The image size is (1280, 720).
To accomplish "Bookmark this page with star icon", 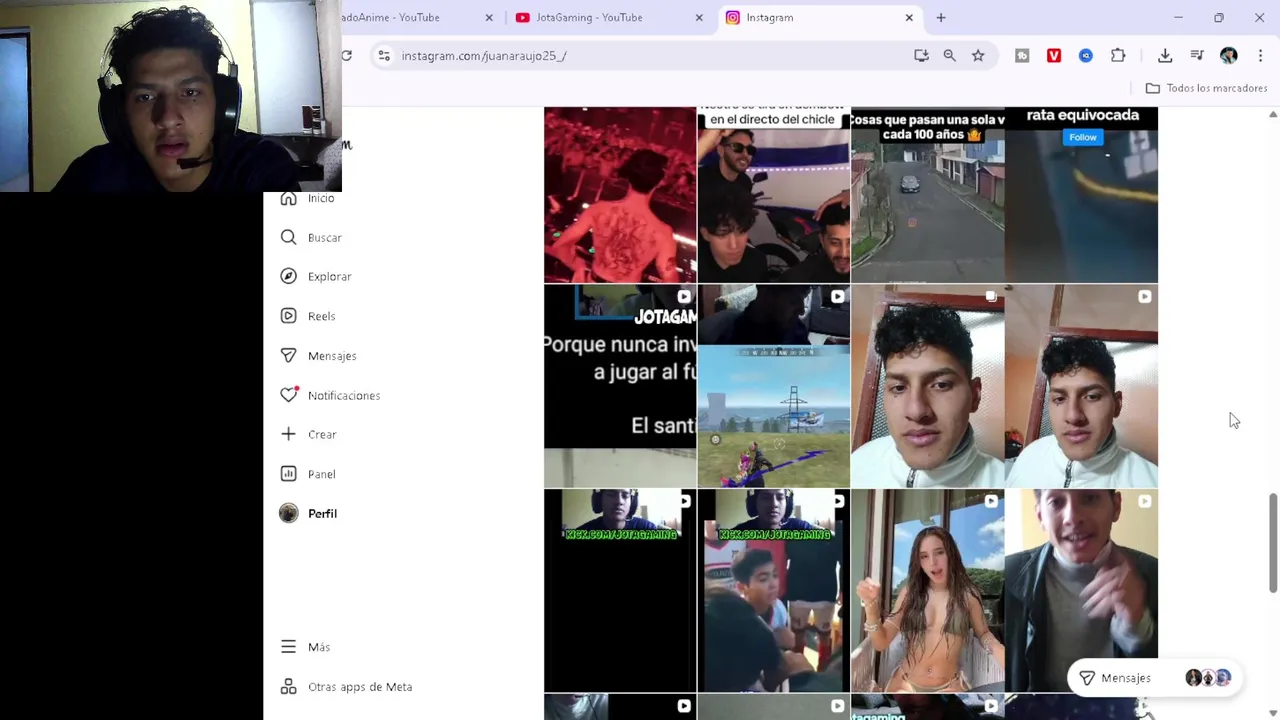I will [x=978, y=56].
